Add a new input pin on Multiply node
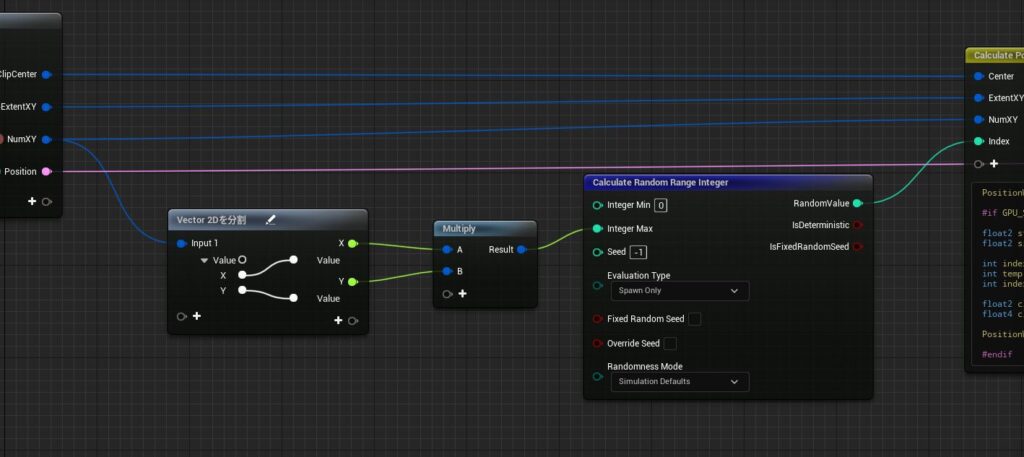 click(x=462, y=294)
